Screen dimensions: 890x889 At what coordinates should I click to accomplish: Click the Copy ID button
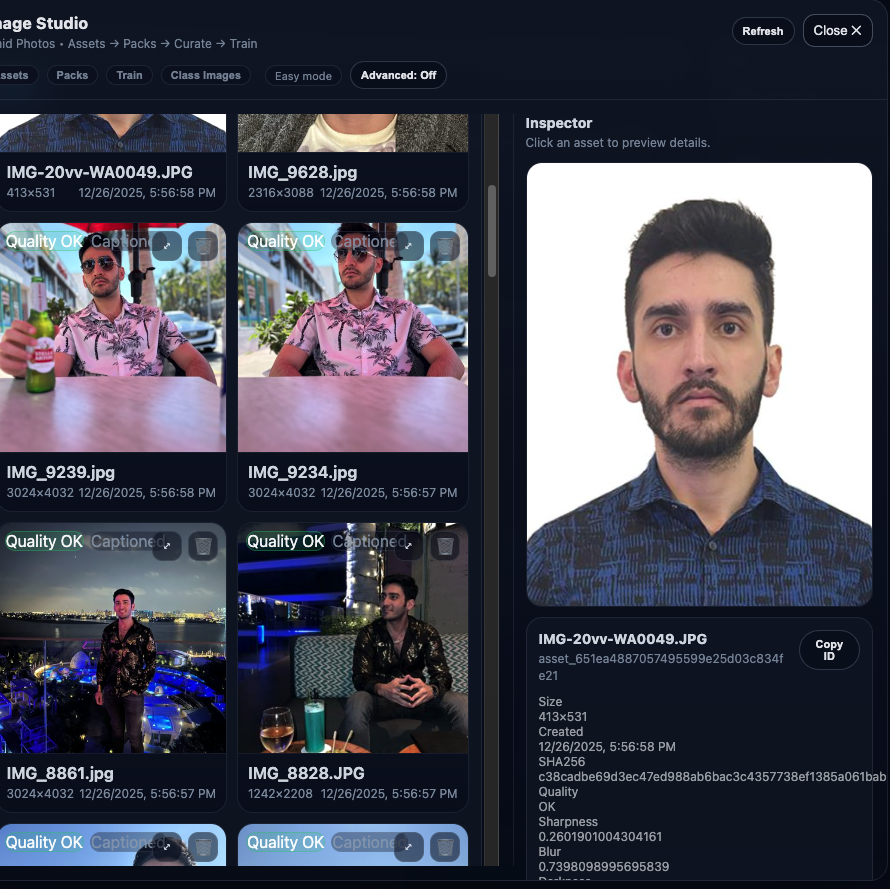pos(828,650)
